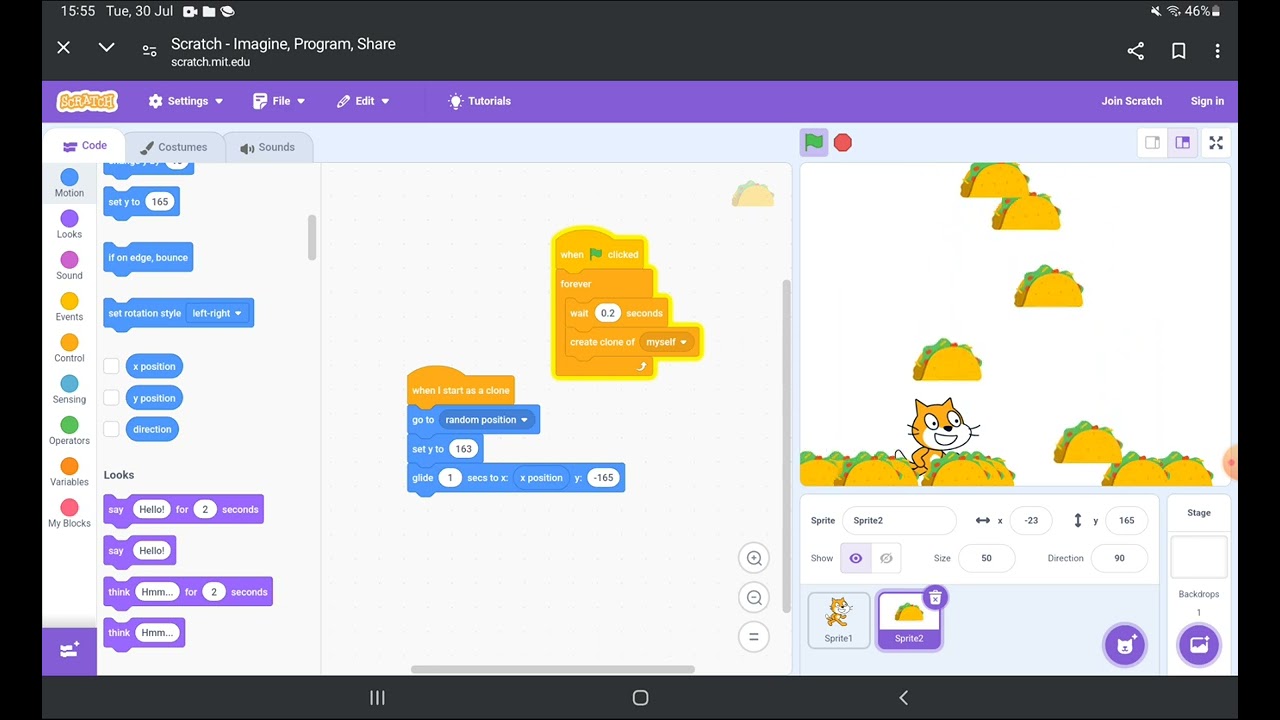Edit the sprite name field Sprite2

tap(899, 520)
